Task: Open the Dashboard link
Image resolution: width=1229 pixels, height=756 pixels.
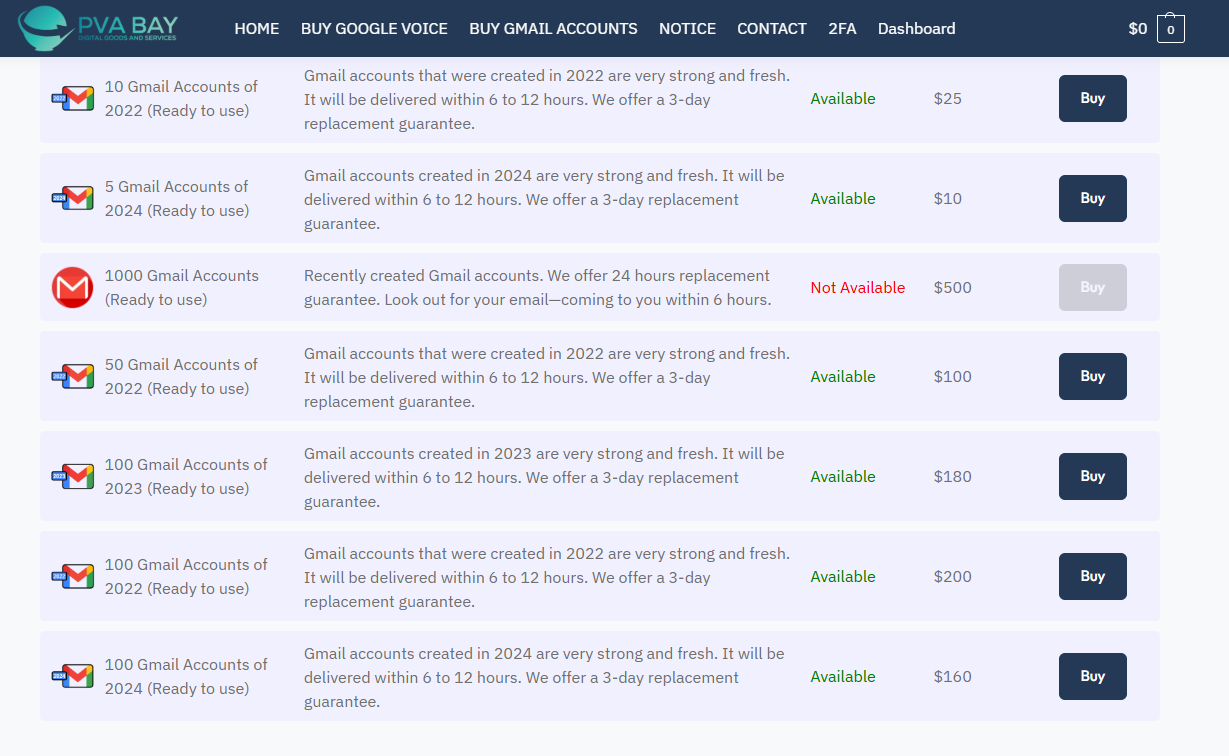Action: (916, 29)
